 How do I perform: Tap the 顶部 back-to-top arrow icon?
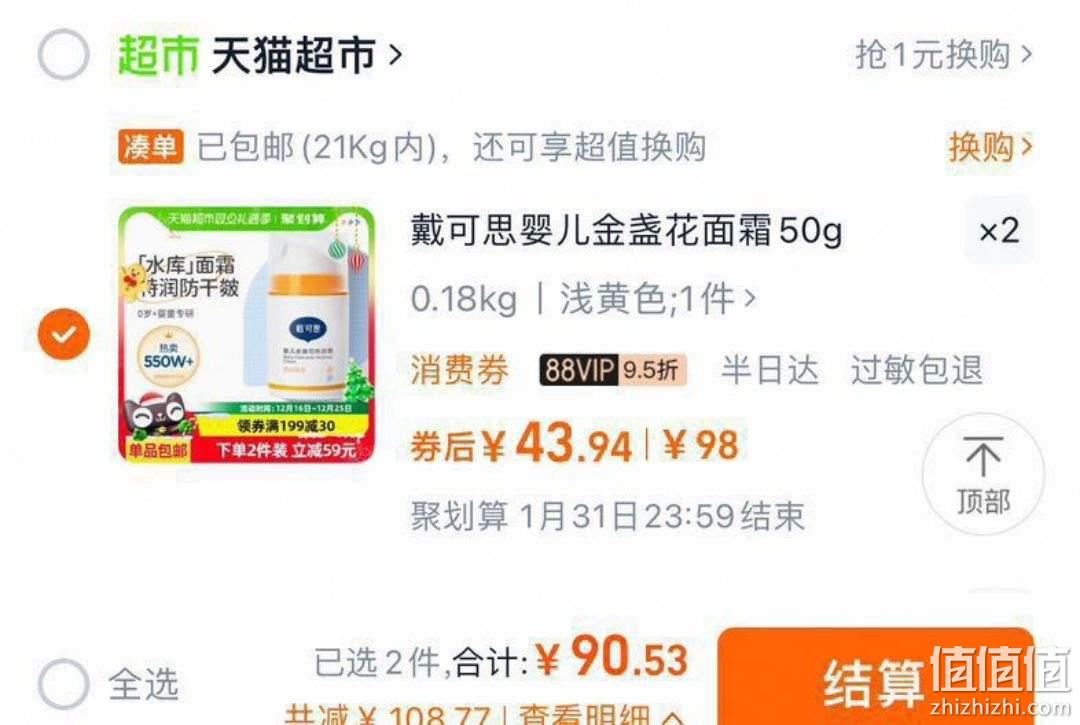(983, 474)
